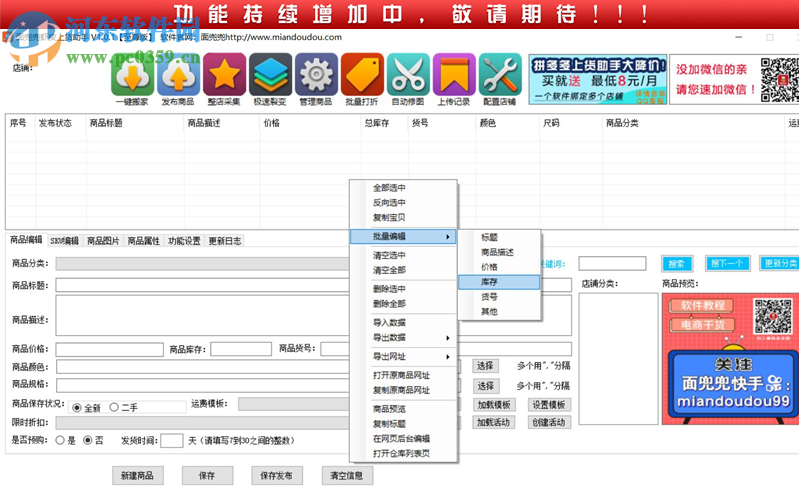The height and width of the screenshot is (496, 799).
Task: Open the 限时折扣 dropdown
Action: pyautogui.click(x=202, y=423)
